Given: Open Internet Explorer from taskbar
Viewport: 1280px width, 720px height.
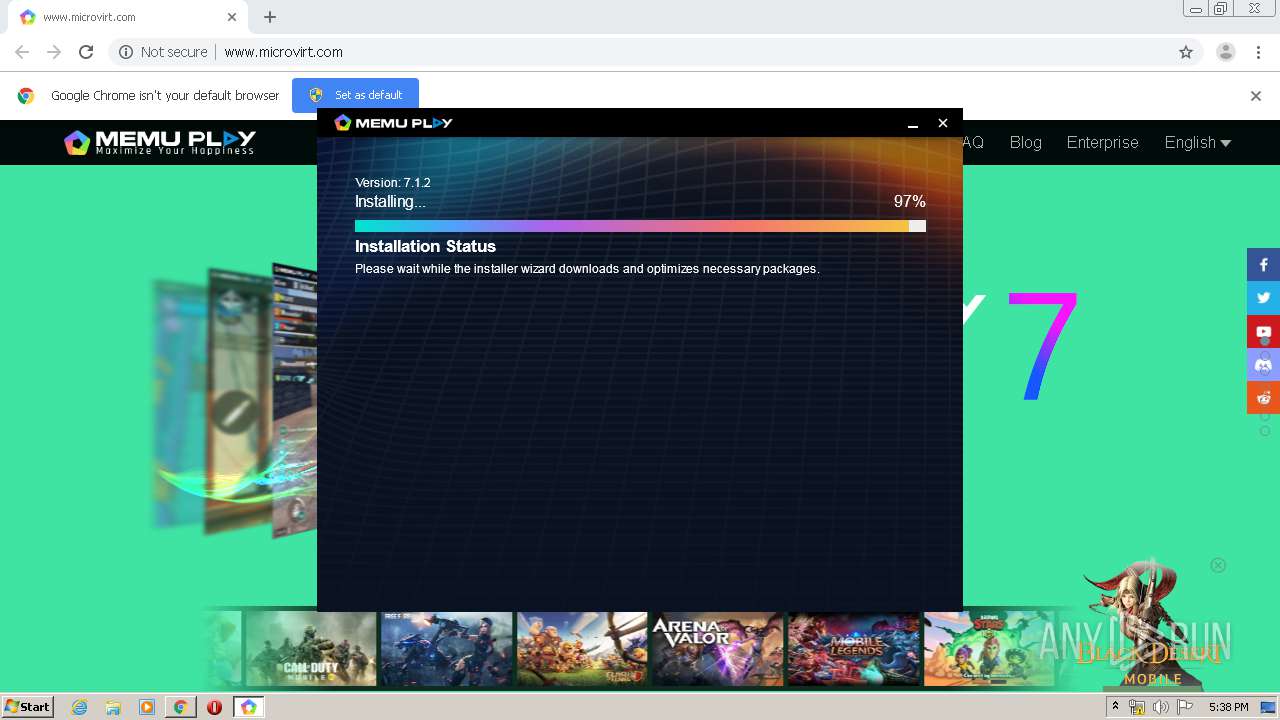Looking at the screenshot, I should (x=79, y=707).
